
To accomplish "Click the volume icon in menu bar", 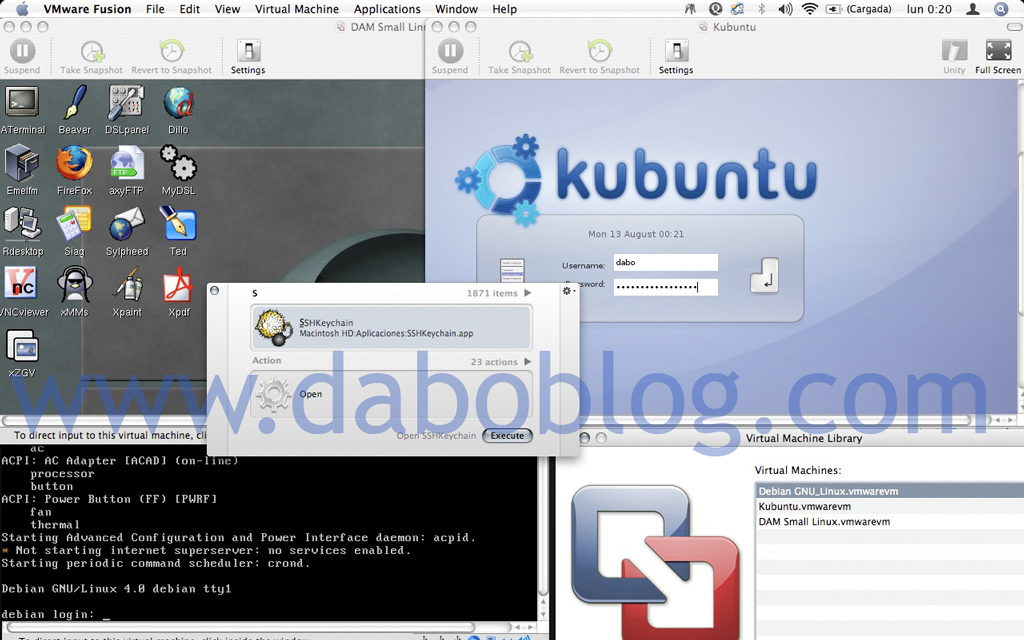I will click(785, 9).
